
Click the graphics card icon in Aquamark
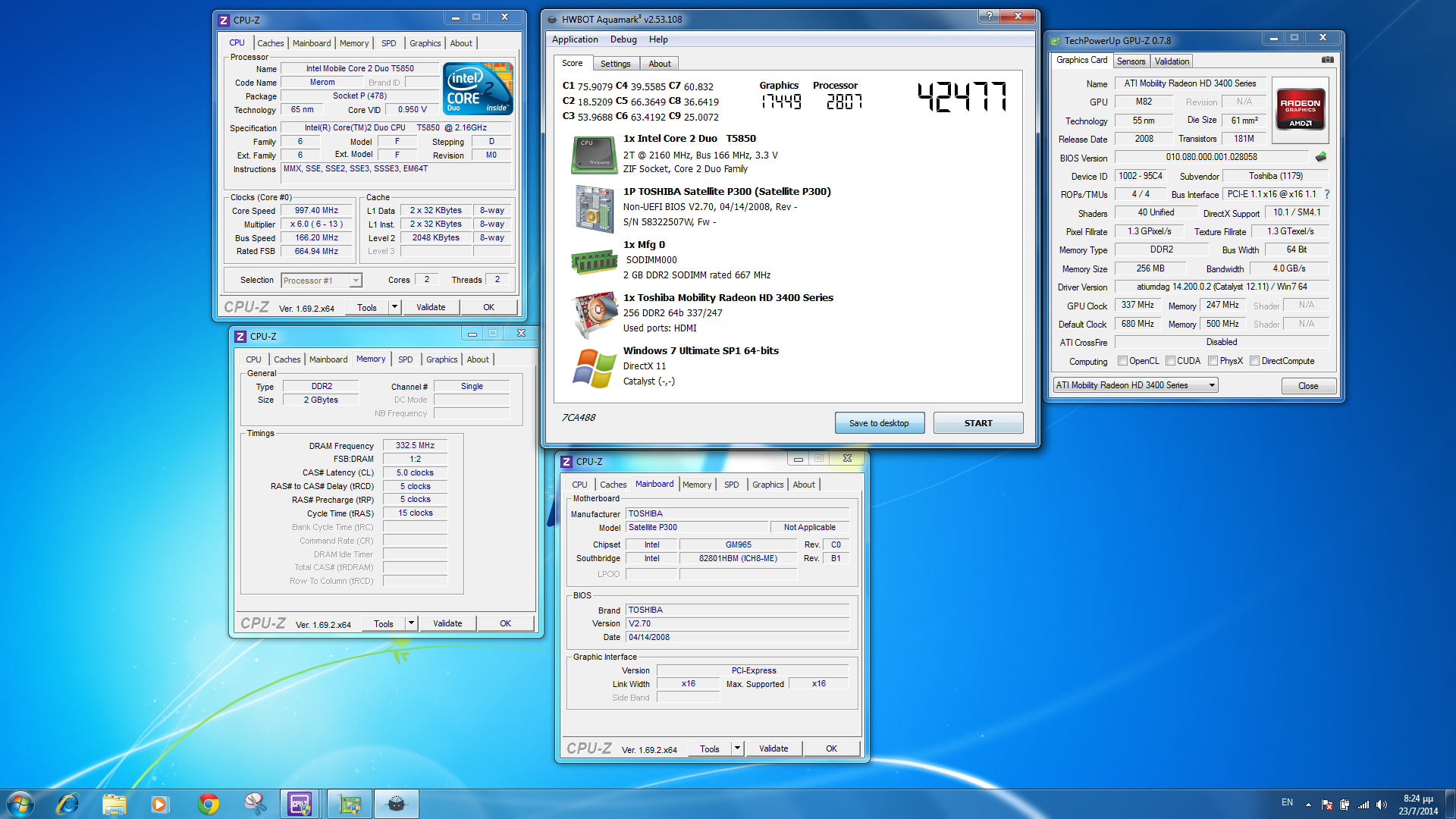(594, 315)
